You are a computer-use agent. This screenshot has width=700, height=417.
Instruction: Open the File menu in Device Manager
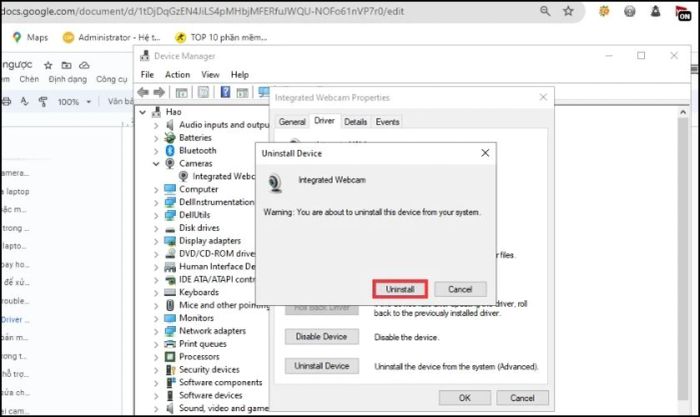coord(147,75)
